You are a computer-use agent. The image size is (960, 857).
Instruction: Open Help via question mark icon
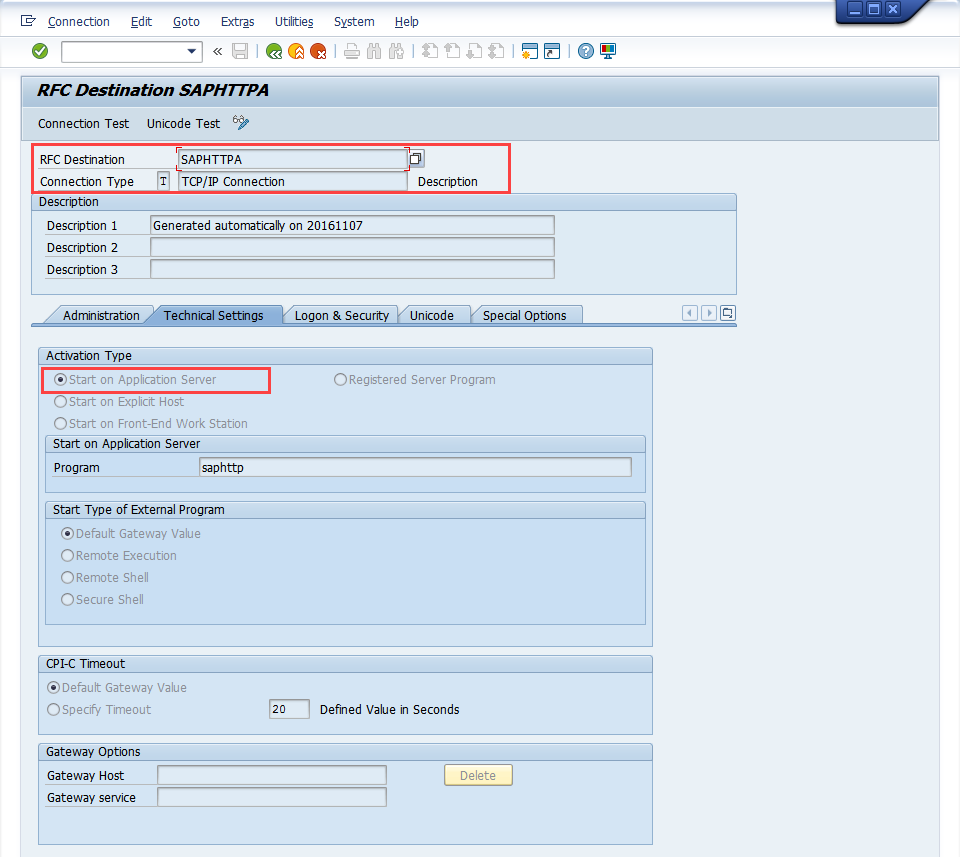coord(586,51)
